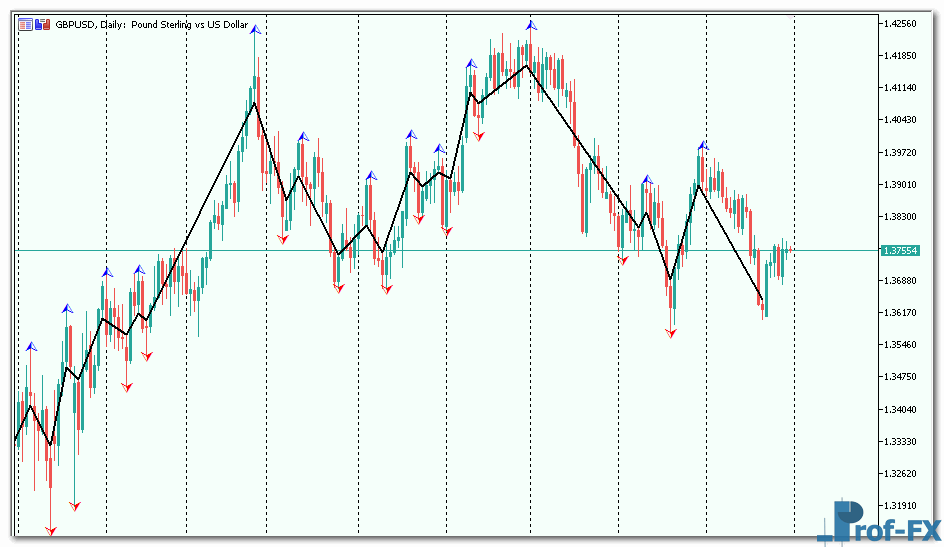Click the rightmost blue up-fractal arrow

702,147
